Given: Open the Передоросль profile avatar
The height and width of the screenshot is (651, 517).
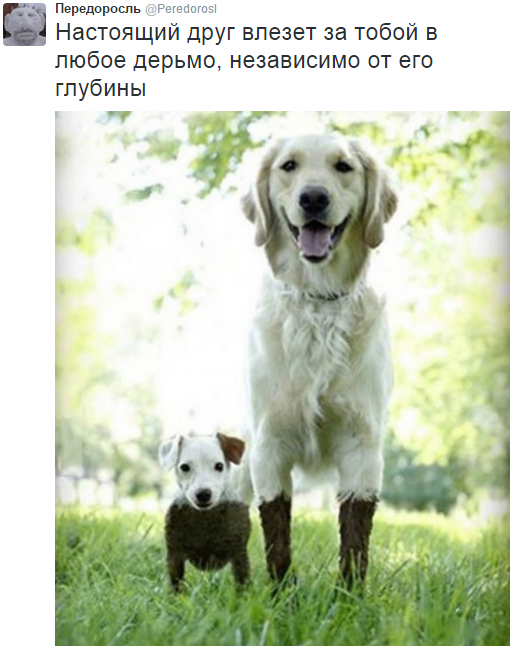Looking at the screenshot, I should point(25,24).
